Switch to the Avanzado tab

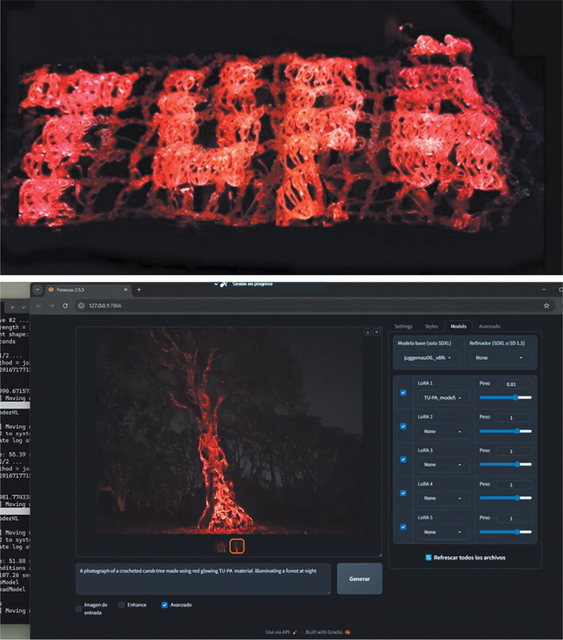click(x=489, y=327)
